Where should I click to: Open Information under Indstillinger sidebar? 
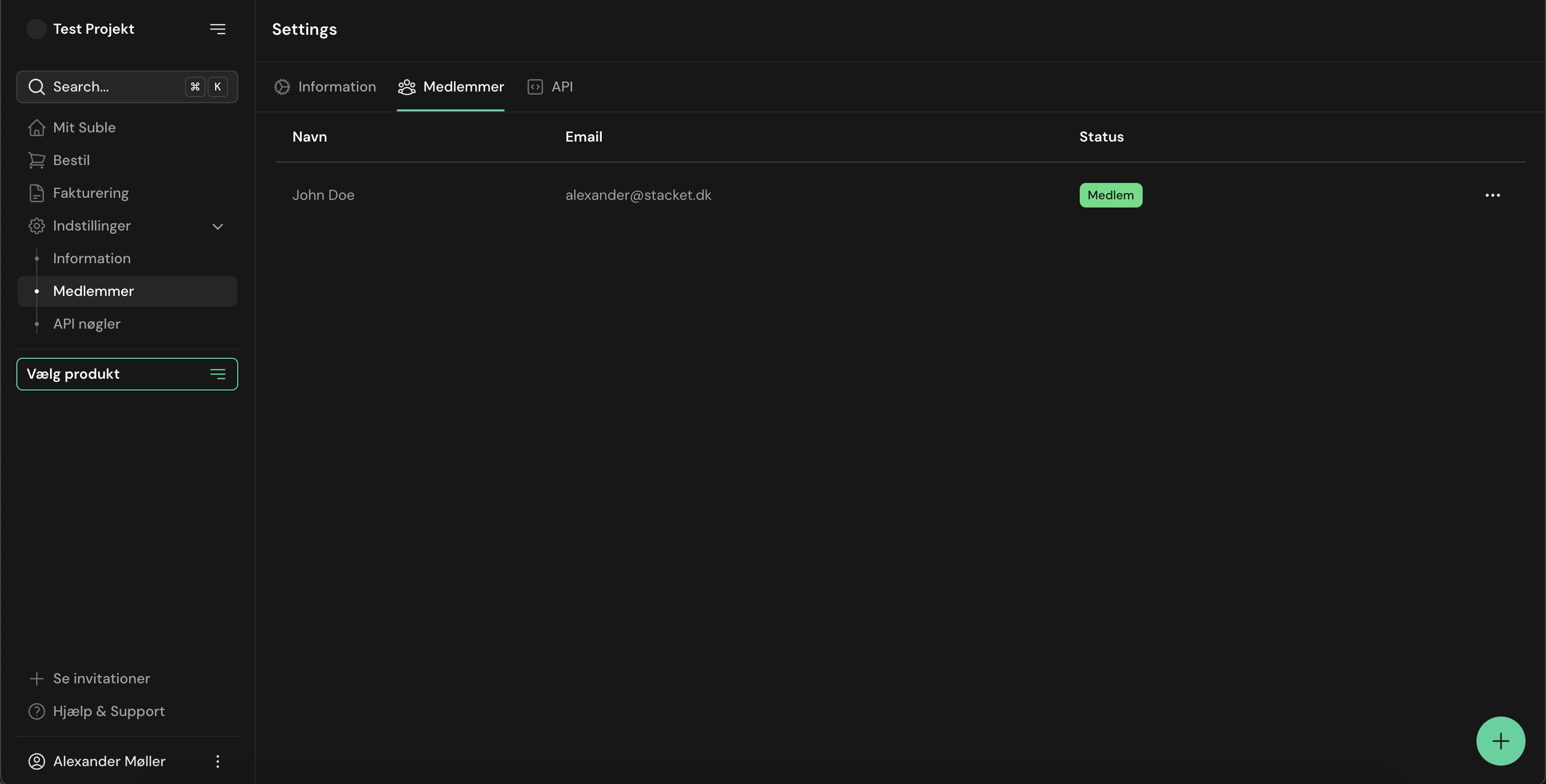click(91, 259)
